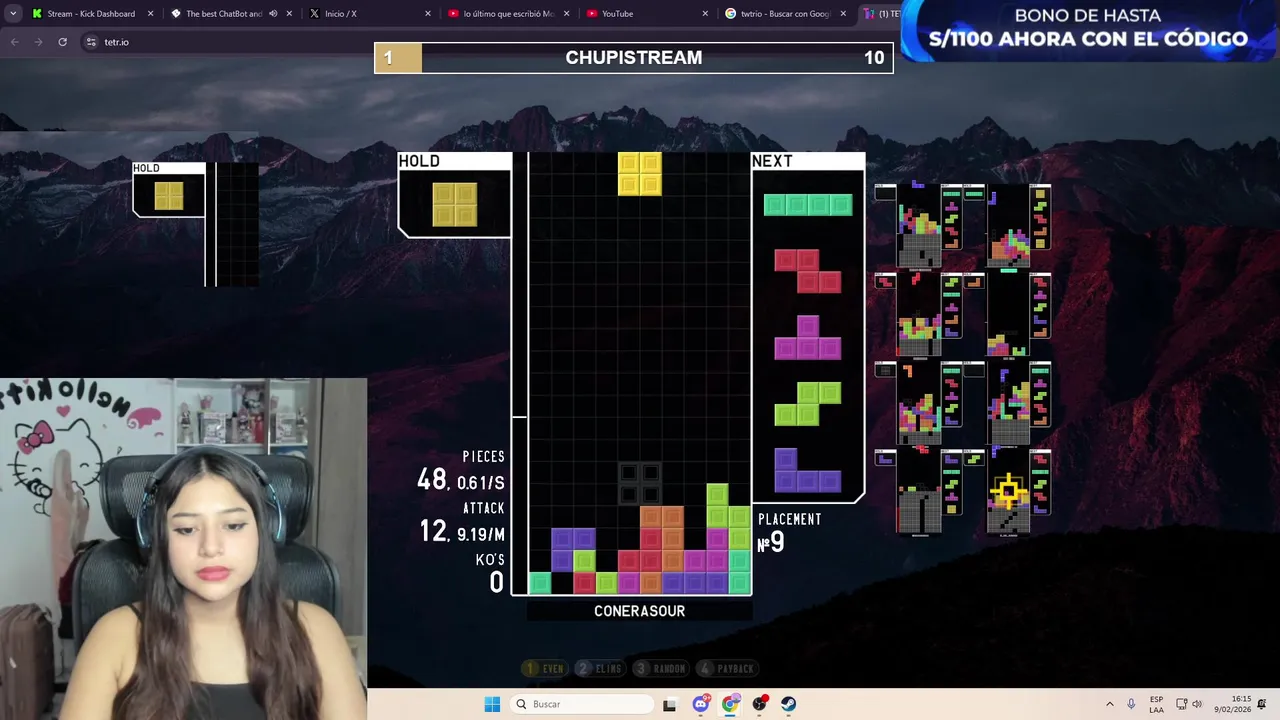The image size is (1280, 720).
Task: Switch to lo último que escribió tab
Action: pos(508,14)
